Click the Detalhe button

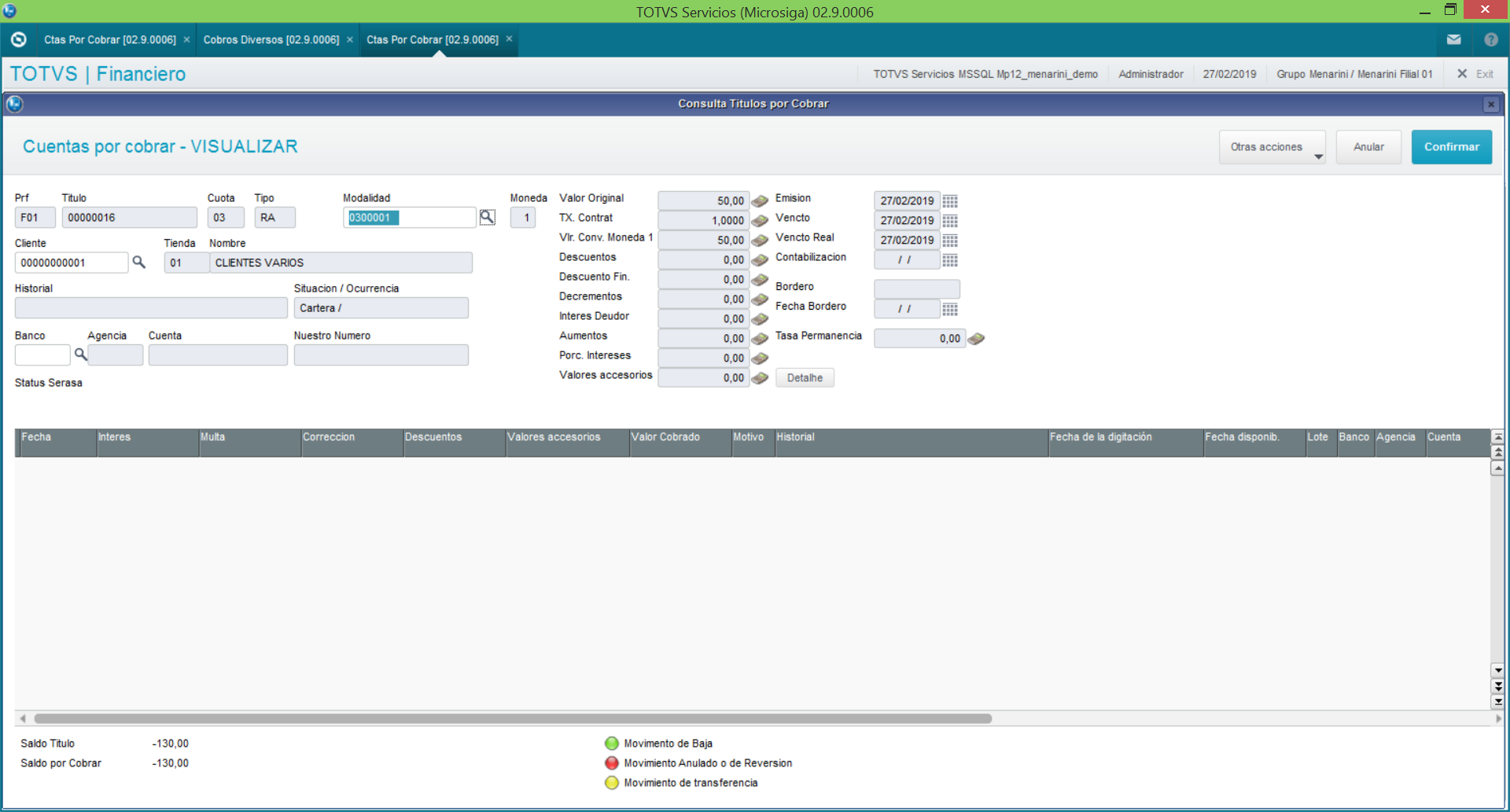[805, 378]
